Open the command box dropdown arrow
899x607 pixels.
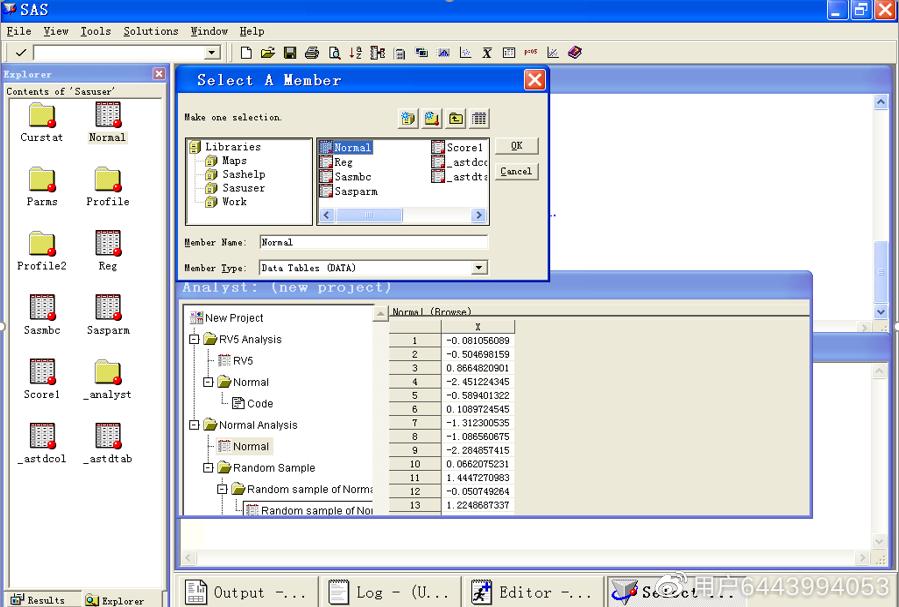click(x=212, y=53)
